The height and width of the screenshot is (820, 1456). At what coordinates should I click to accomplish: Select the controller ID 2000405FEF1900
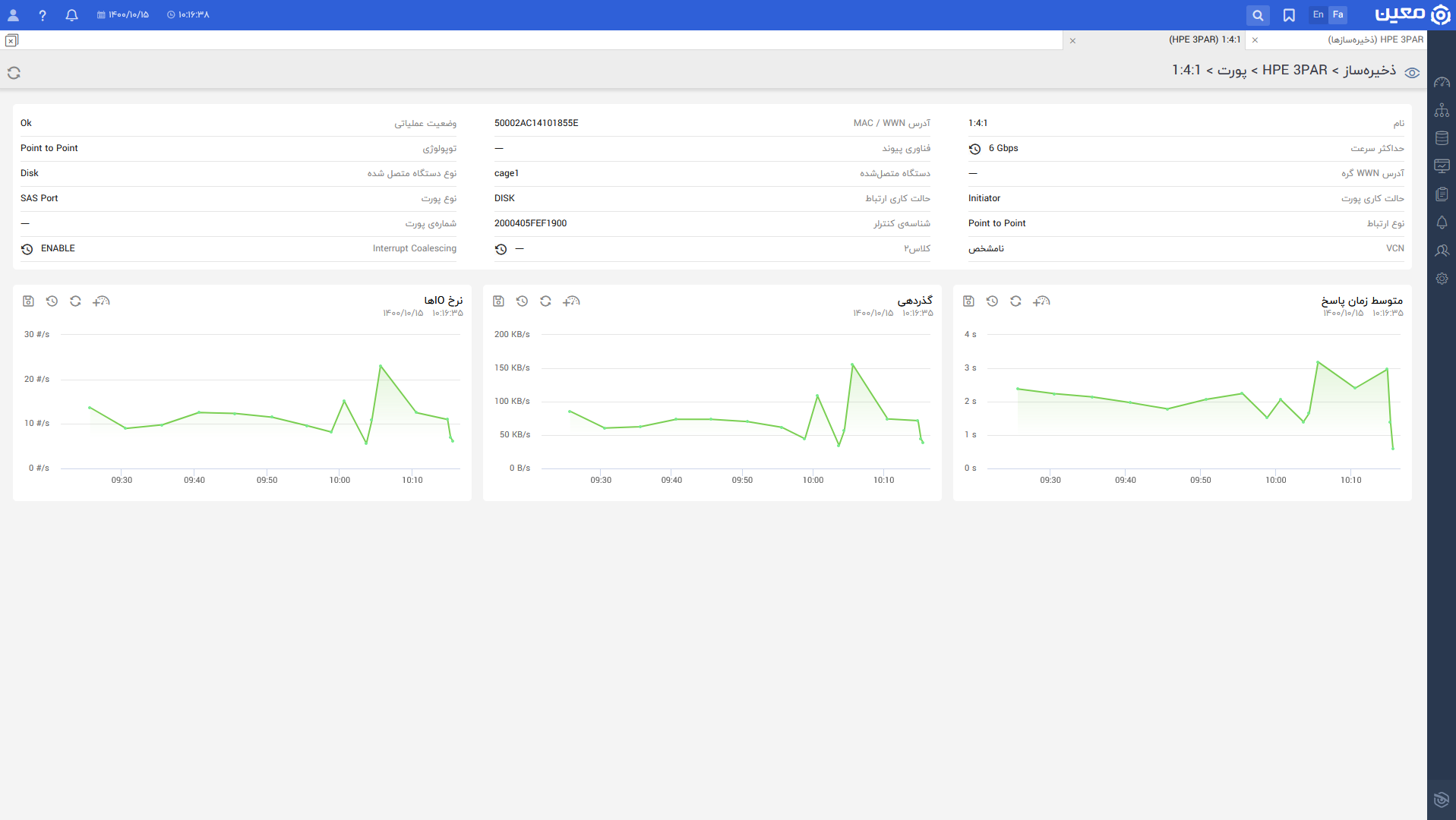pyautogui.click(x=530, y=223)
